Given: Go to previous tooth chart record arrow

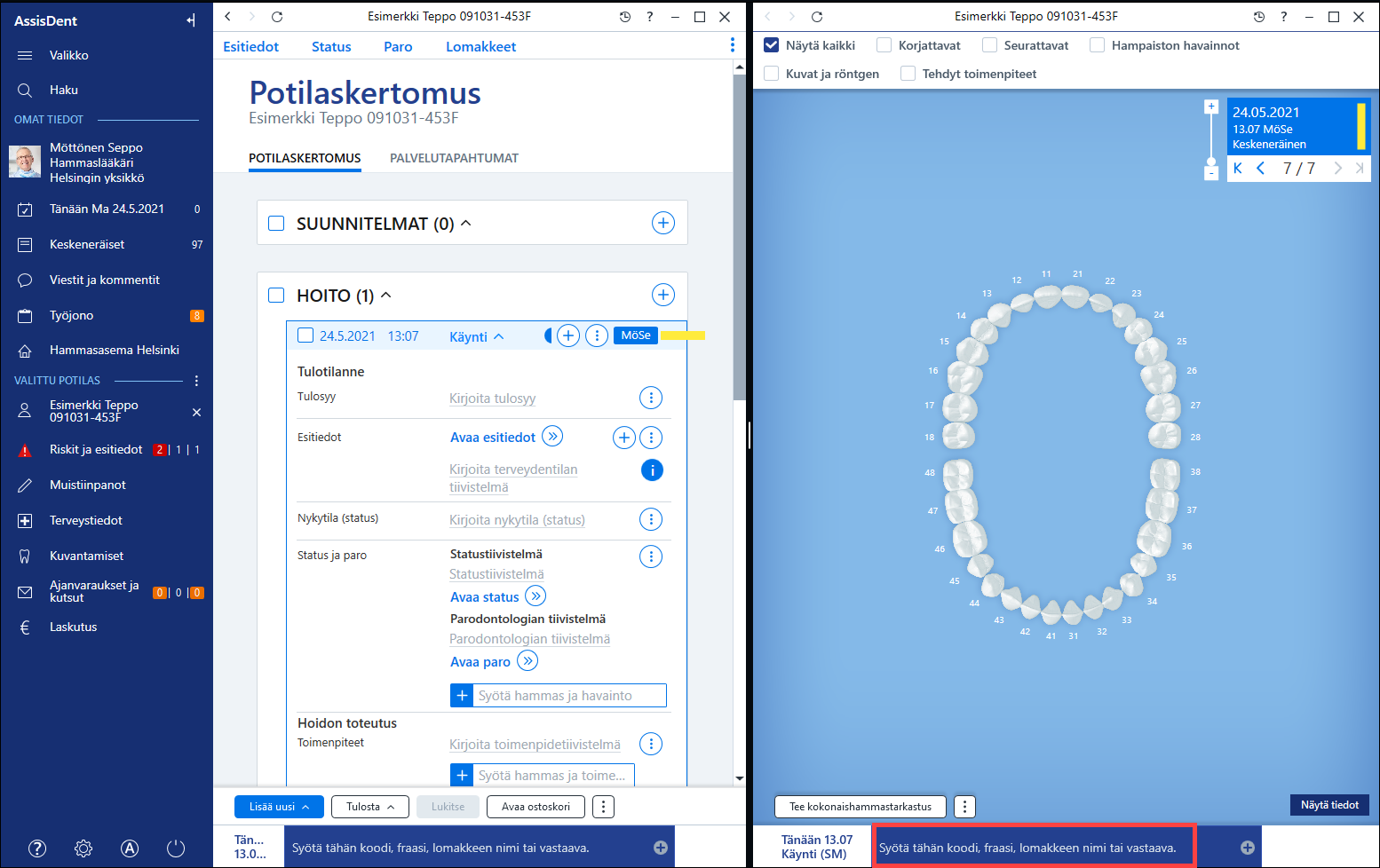Looking at the screenshot, I should (x=1261, y=169).
